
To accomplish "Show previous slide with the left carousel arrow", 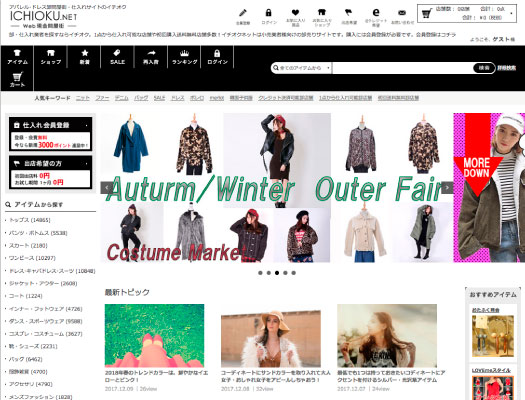I will [107, 188].
